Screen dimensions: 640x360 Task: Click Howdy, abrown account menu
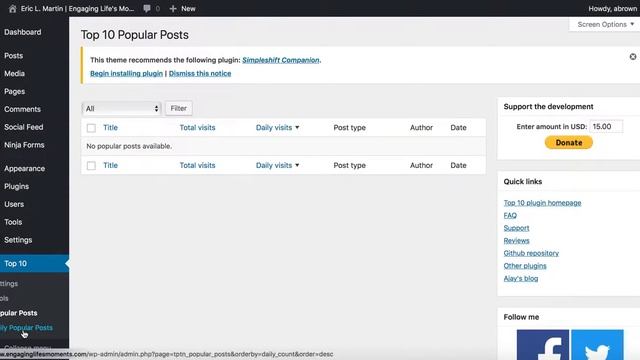(x=612, y=9)
